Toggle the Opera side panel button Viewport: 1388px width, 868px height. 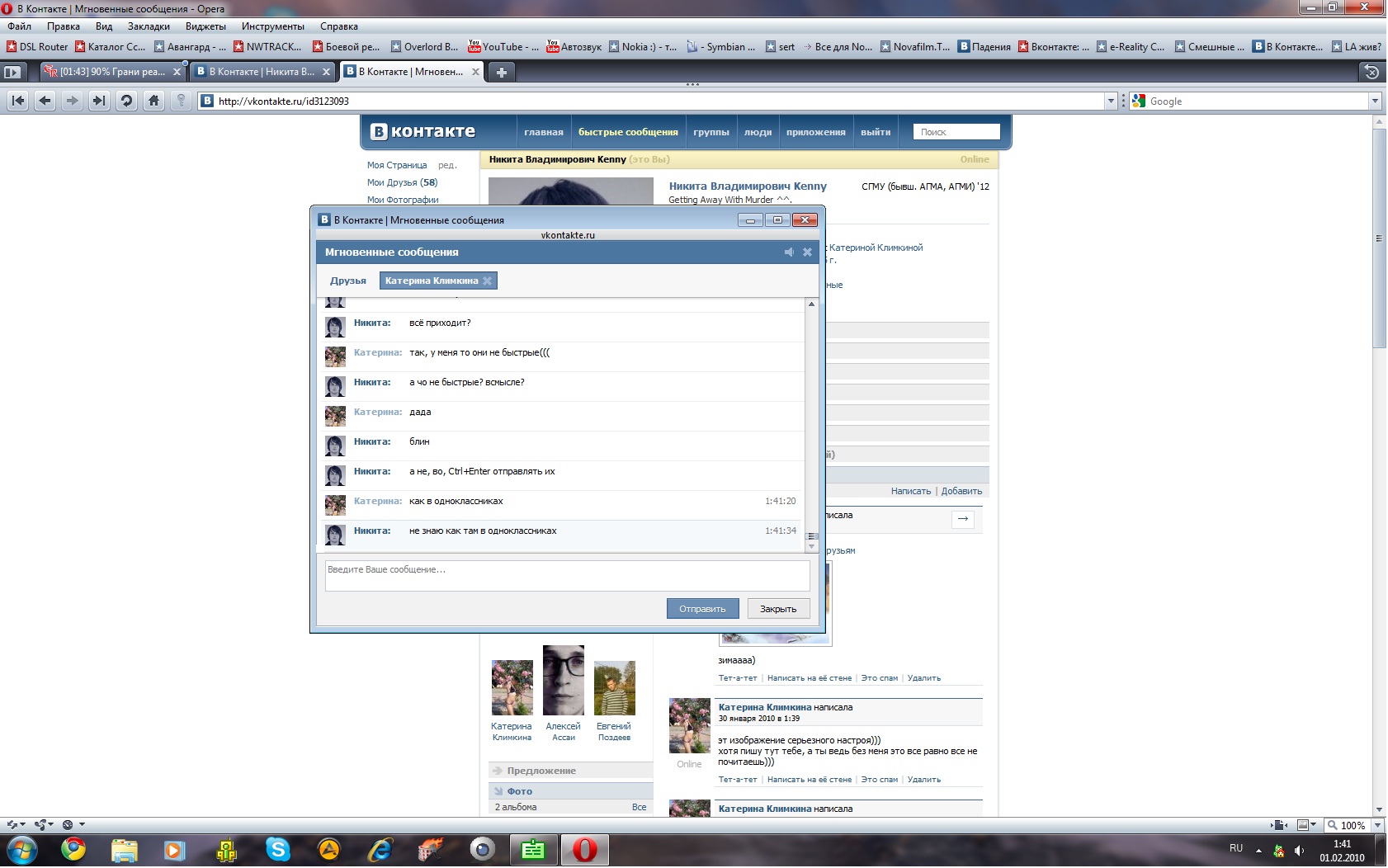(x=12, y=72)
